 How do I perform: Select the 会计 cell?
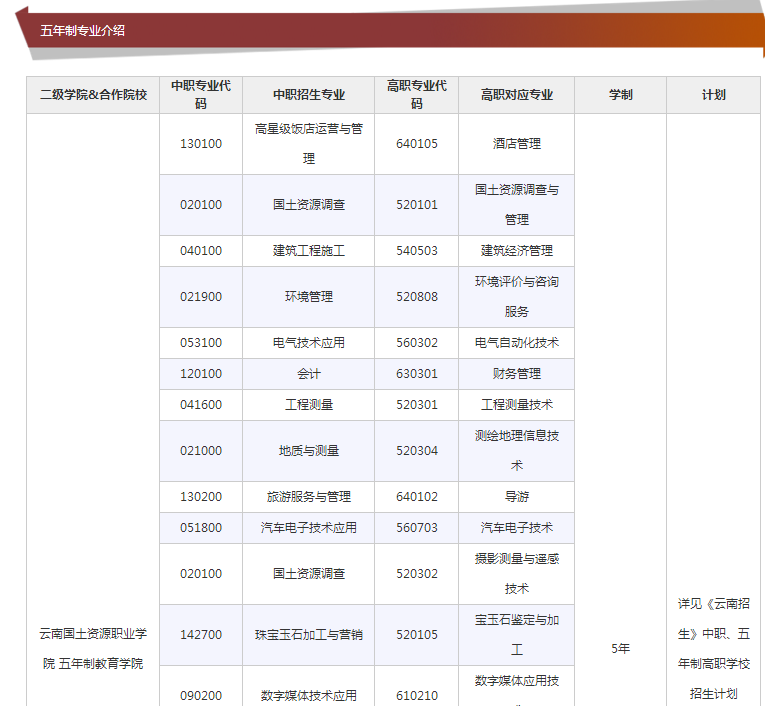tap(308, 374)
